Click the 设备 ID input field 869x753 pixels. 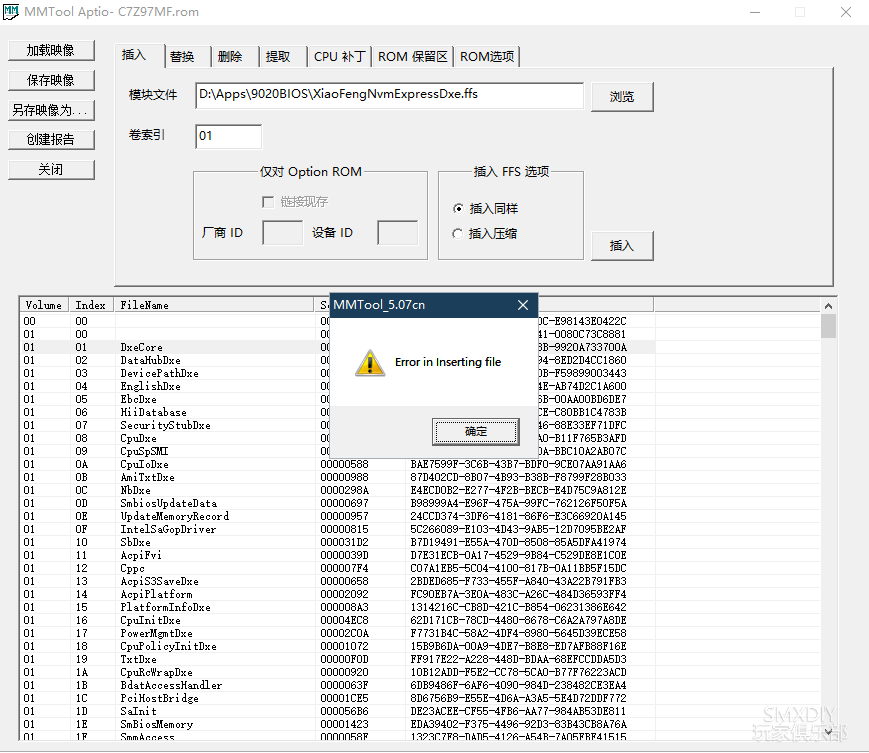point(397,233)
